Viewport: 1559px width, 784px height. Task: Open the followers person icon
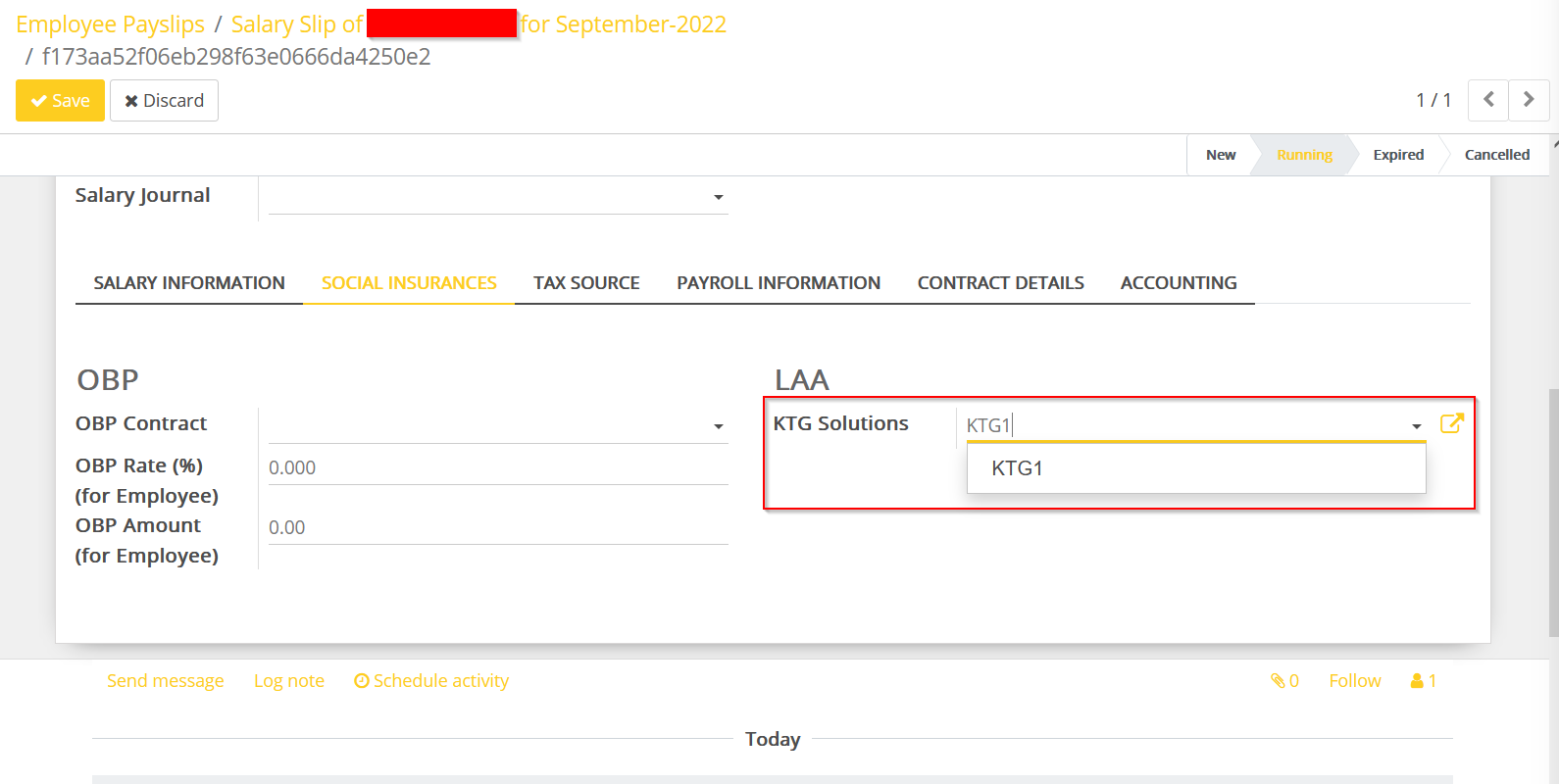(1423, 681)
